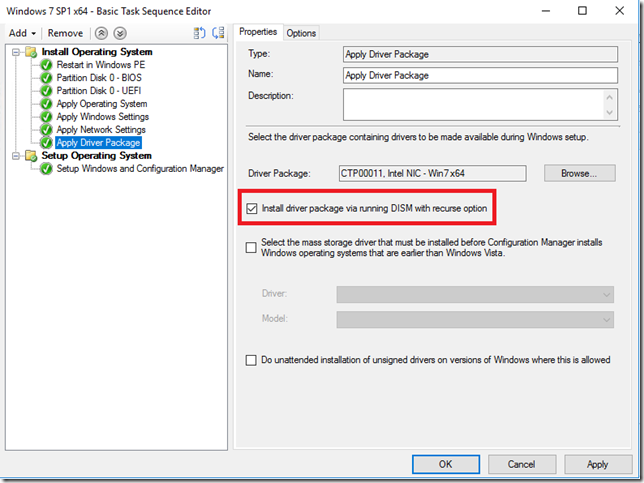Screen dimensions: 644x483
Task: Select Install Operating System group label
Action: coord(97,52)
